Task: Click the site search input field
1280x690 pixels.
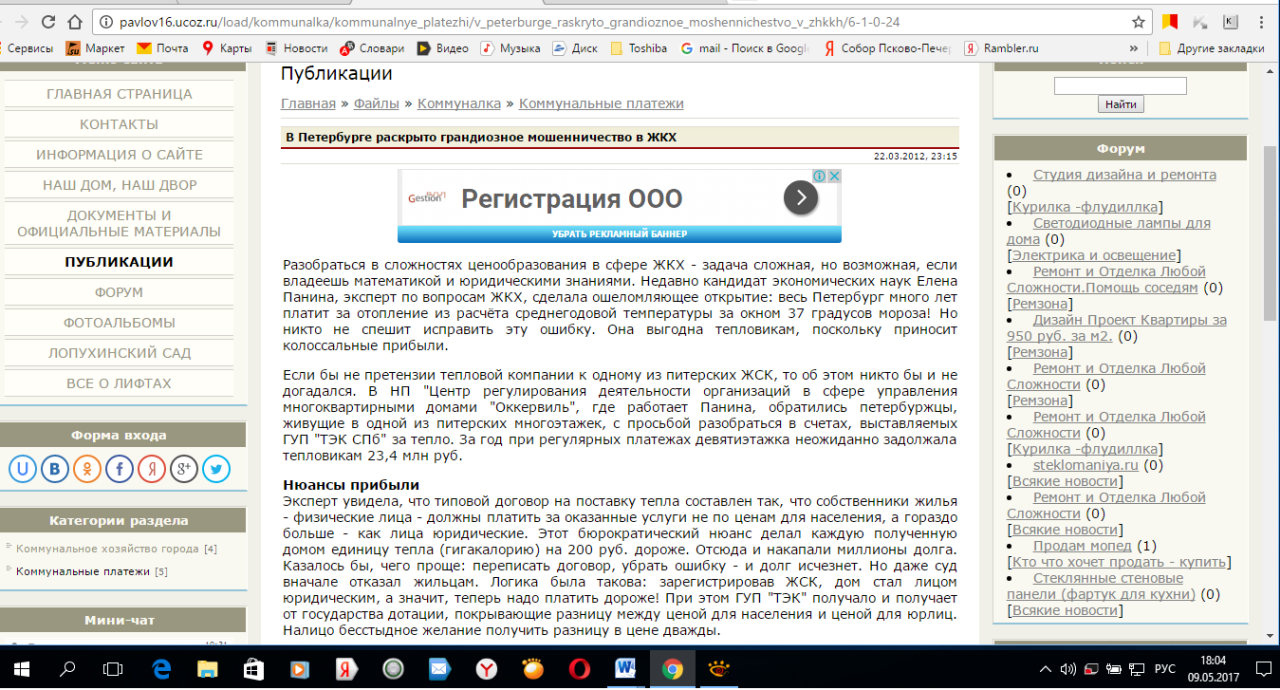Action: coord(1120,86)
